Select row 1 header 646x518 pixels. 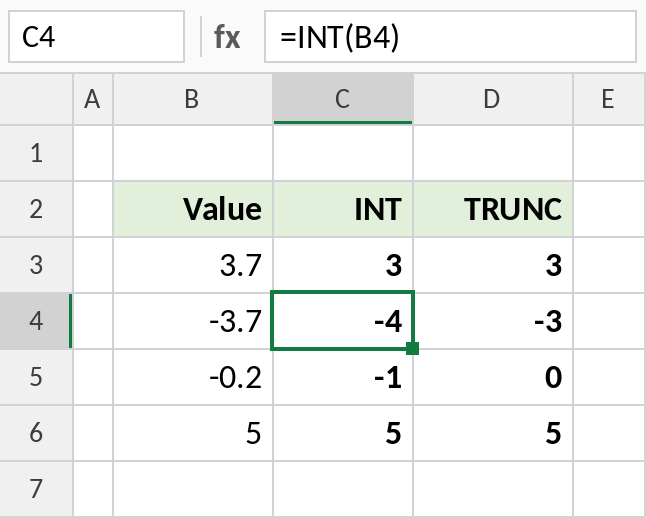pyautogui.click(x=36, y=153)
